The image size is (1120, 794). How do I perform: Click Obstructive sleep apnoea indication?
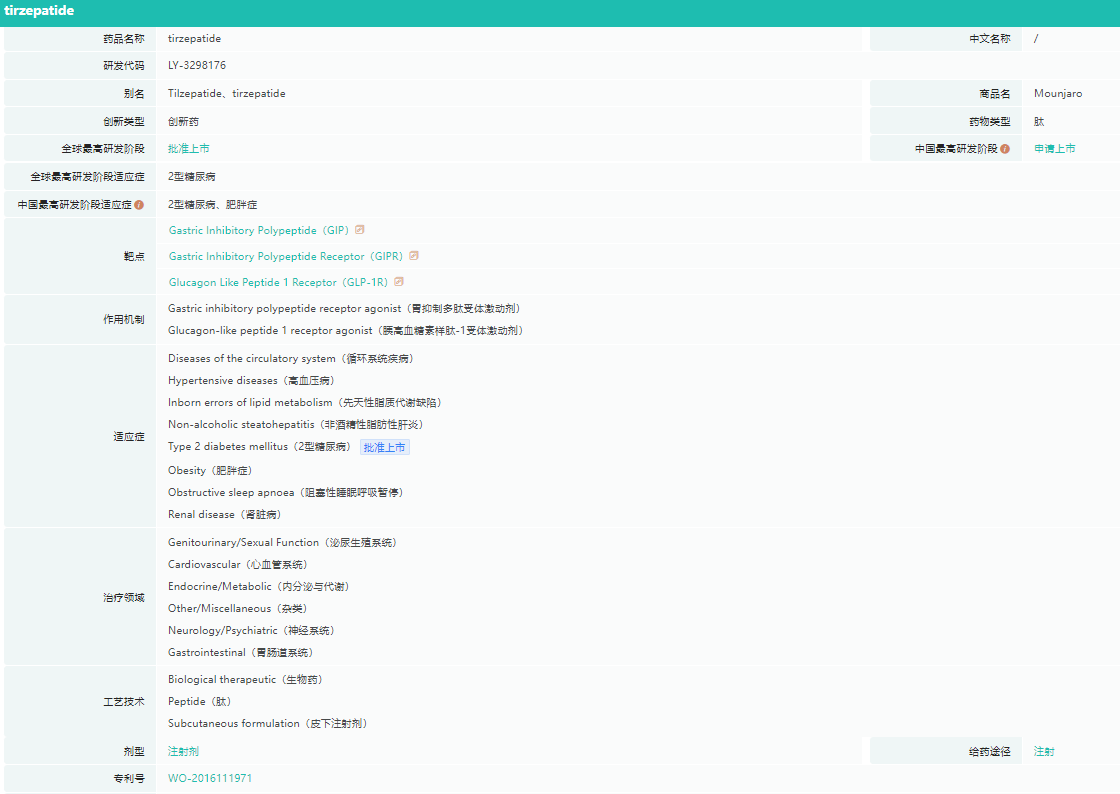(286, 493)
